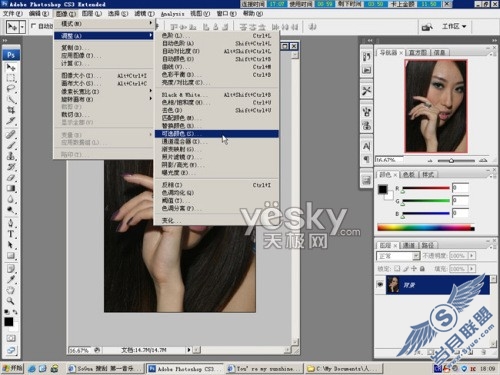Switch to the 通道 Channels tab

click(x=408, y=245)
